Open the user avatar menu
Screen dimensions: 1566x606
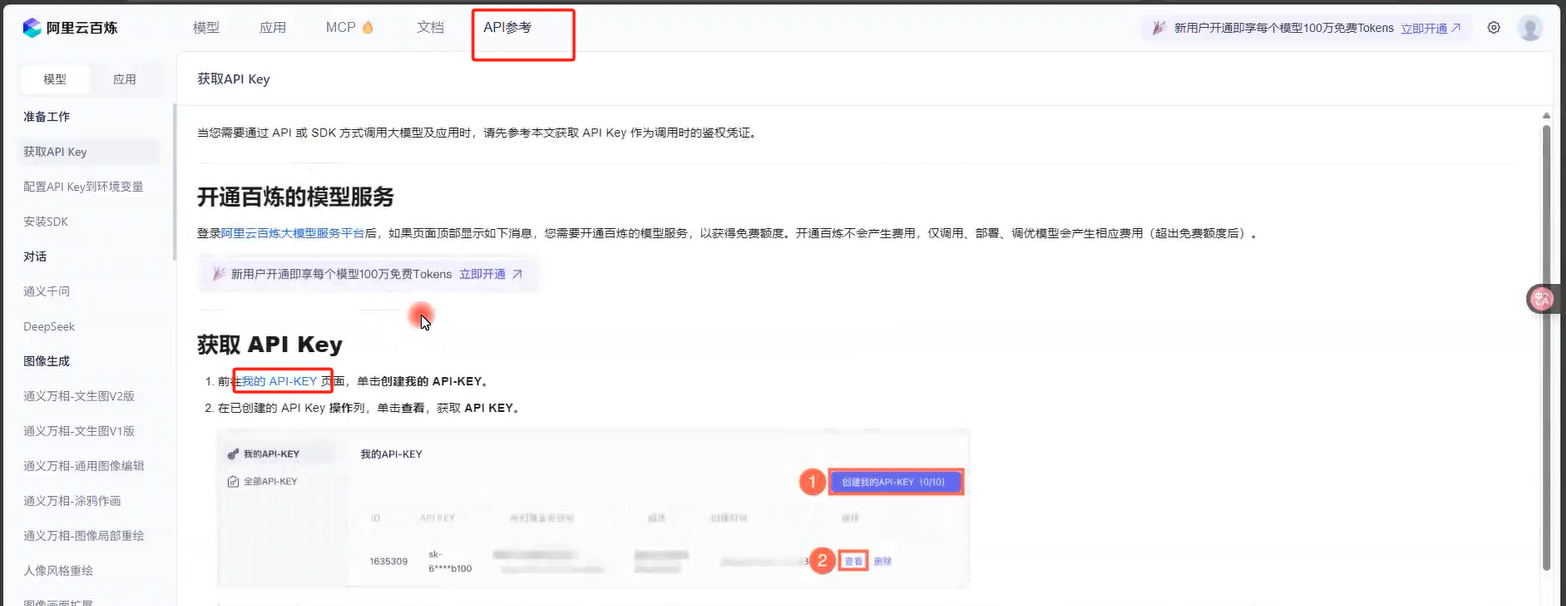pos(1530,28)
